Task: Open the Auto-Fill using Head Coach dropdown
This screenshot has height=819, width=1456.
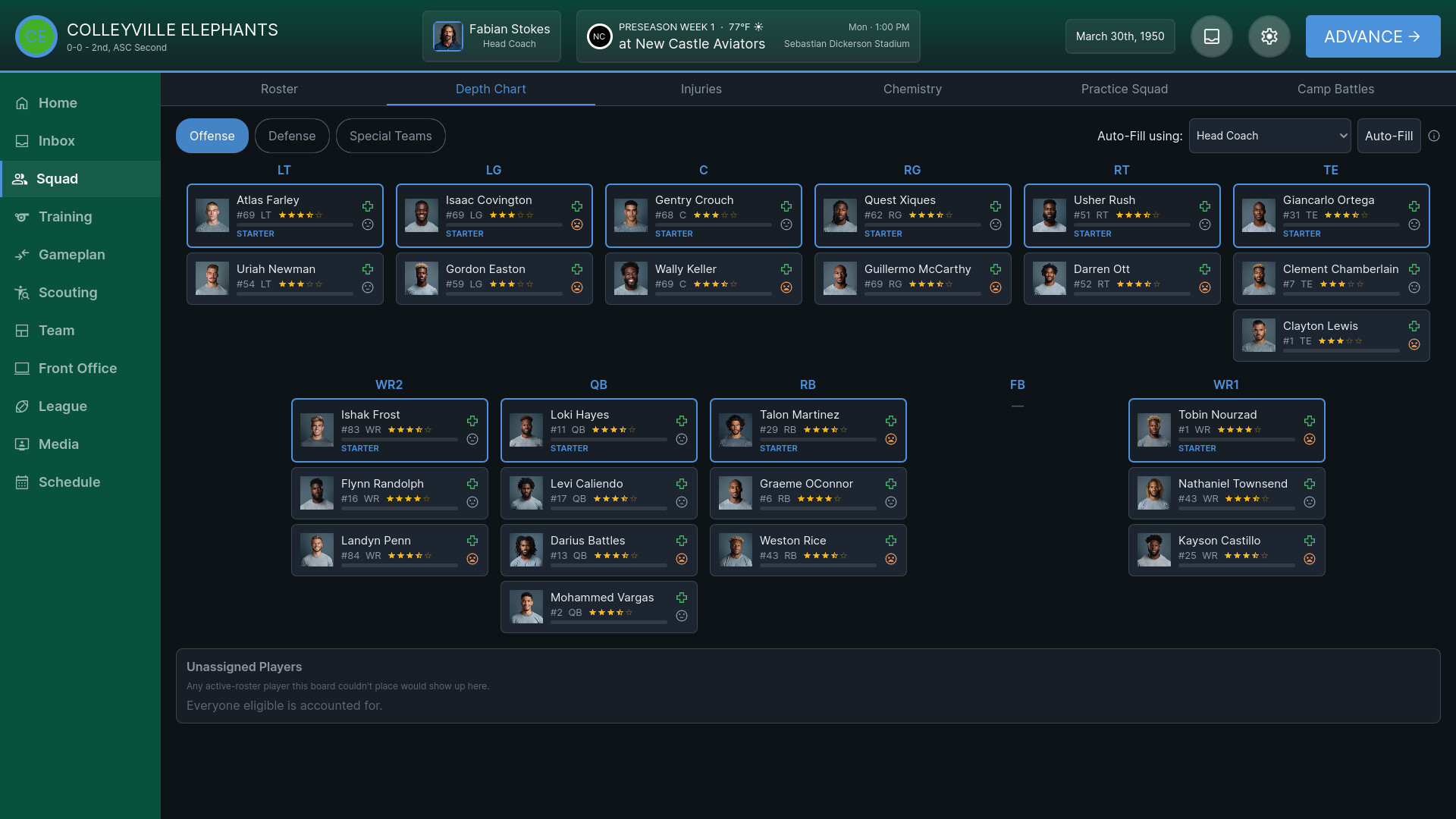Action: click(x=1269, y=136)
